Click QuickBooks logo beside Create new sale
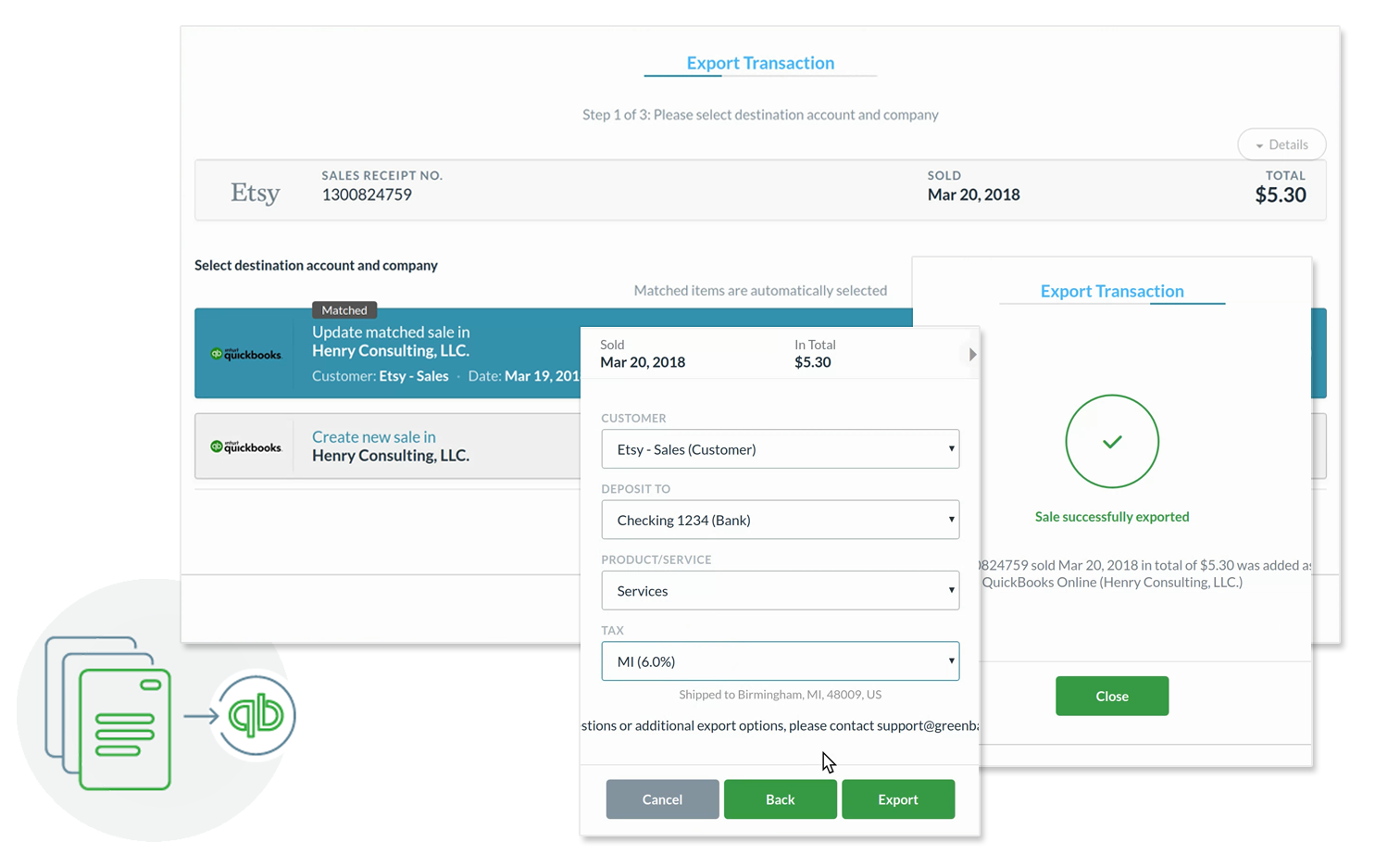 [x=246, y=446]
